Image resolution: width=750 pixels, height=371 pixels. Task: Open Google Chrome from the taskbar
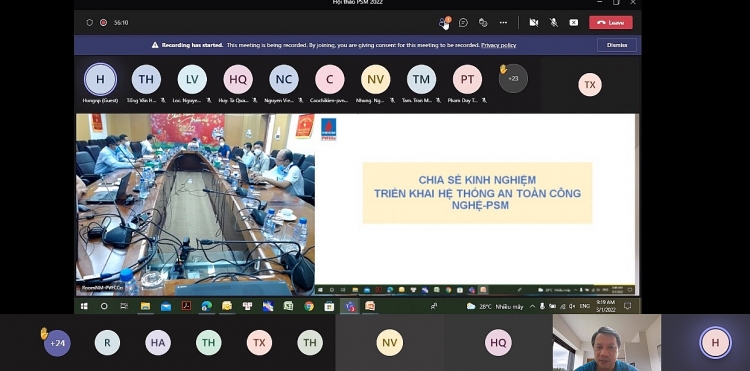coord(309,306)
